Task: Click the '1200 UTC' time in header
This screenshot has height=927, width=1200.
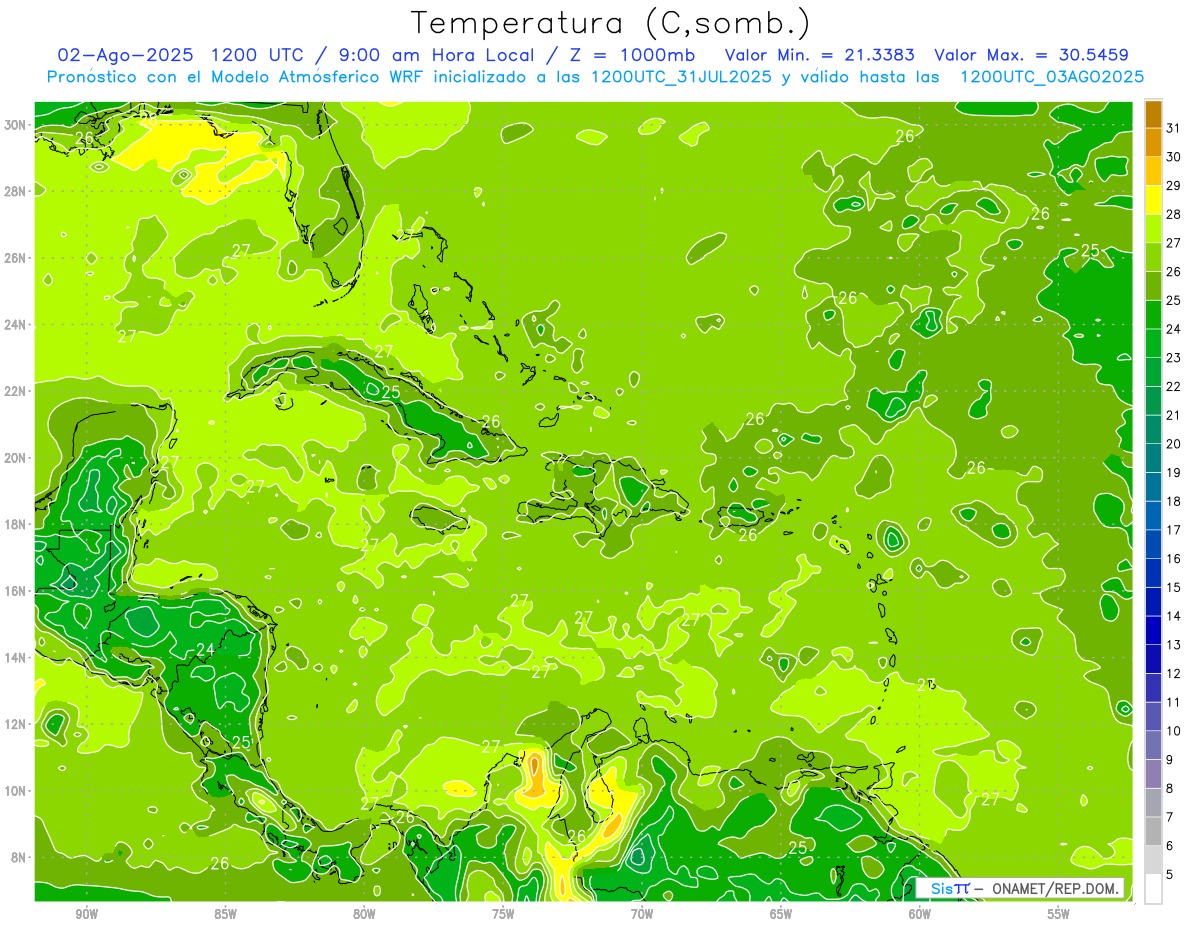Action: [x=263, y=54]
